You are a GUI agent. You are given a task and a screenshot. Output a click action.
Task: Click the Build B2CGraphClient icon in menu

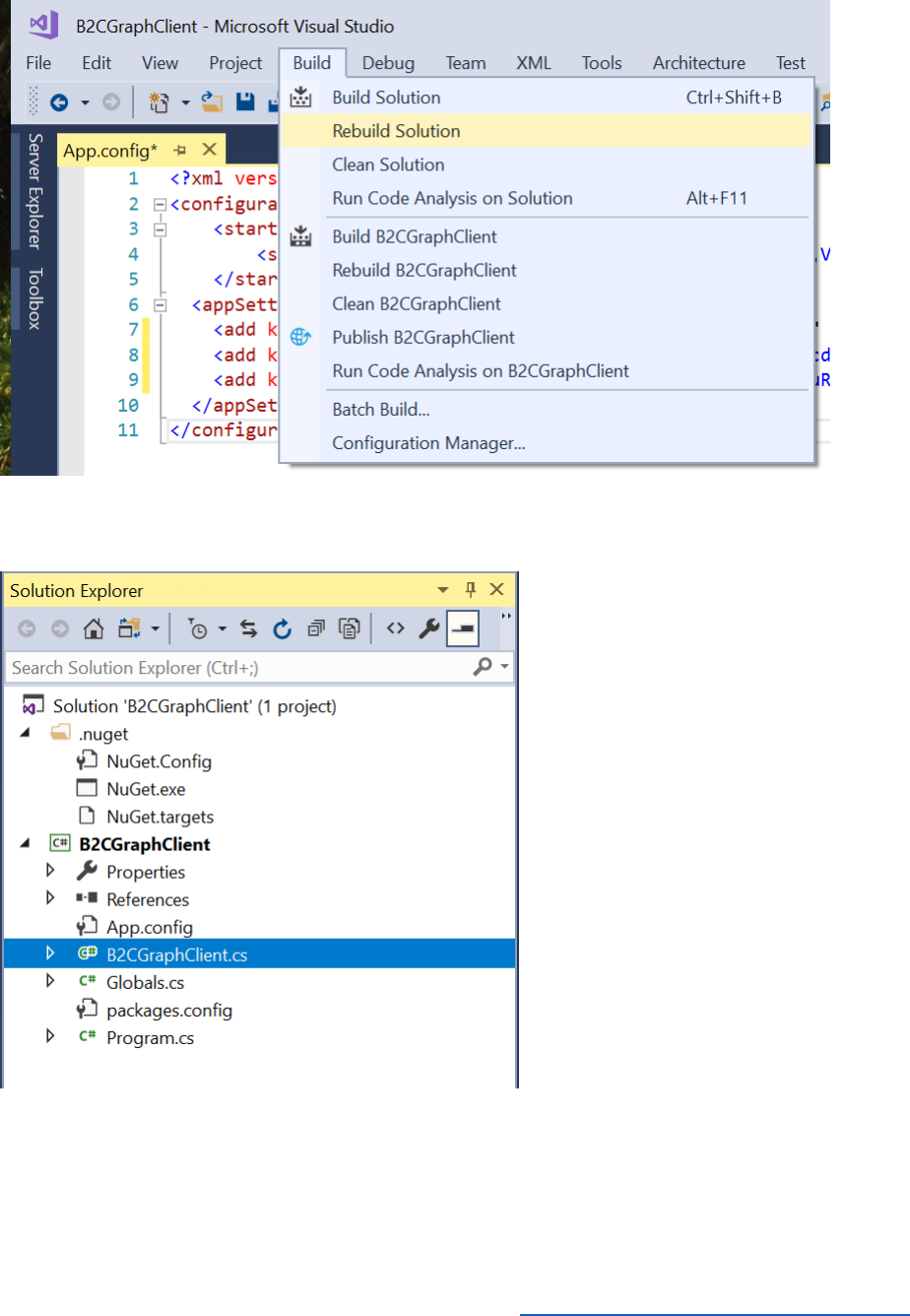click(x=301, y=236)
